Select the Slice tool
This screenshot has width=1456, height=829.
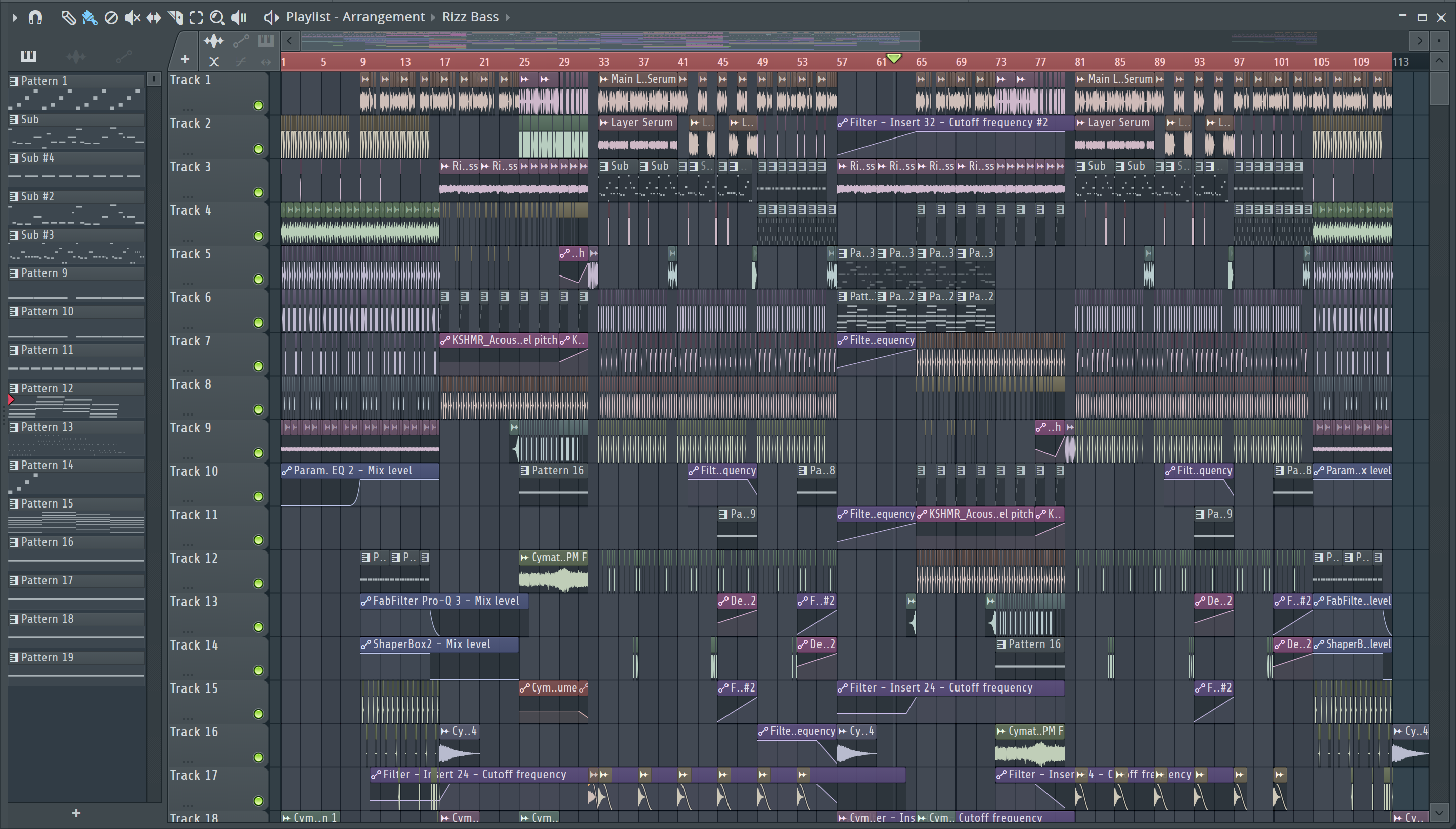click(175, 18)
